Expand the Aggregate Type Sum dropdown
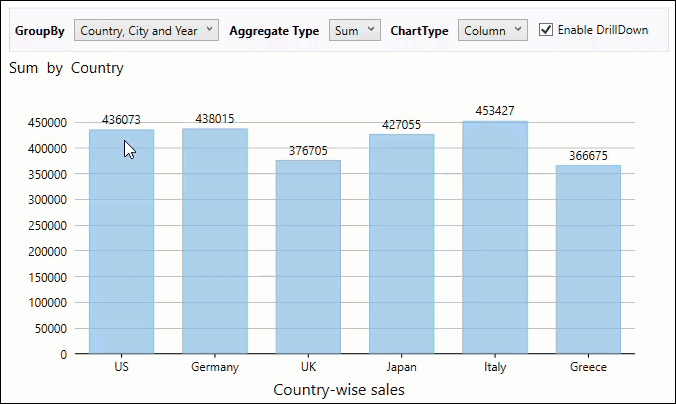Image resolution: width=676 pixels, height=404 pixels. [x=353, y=30]
